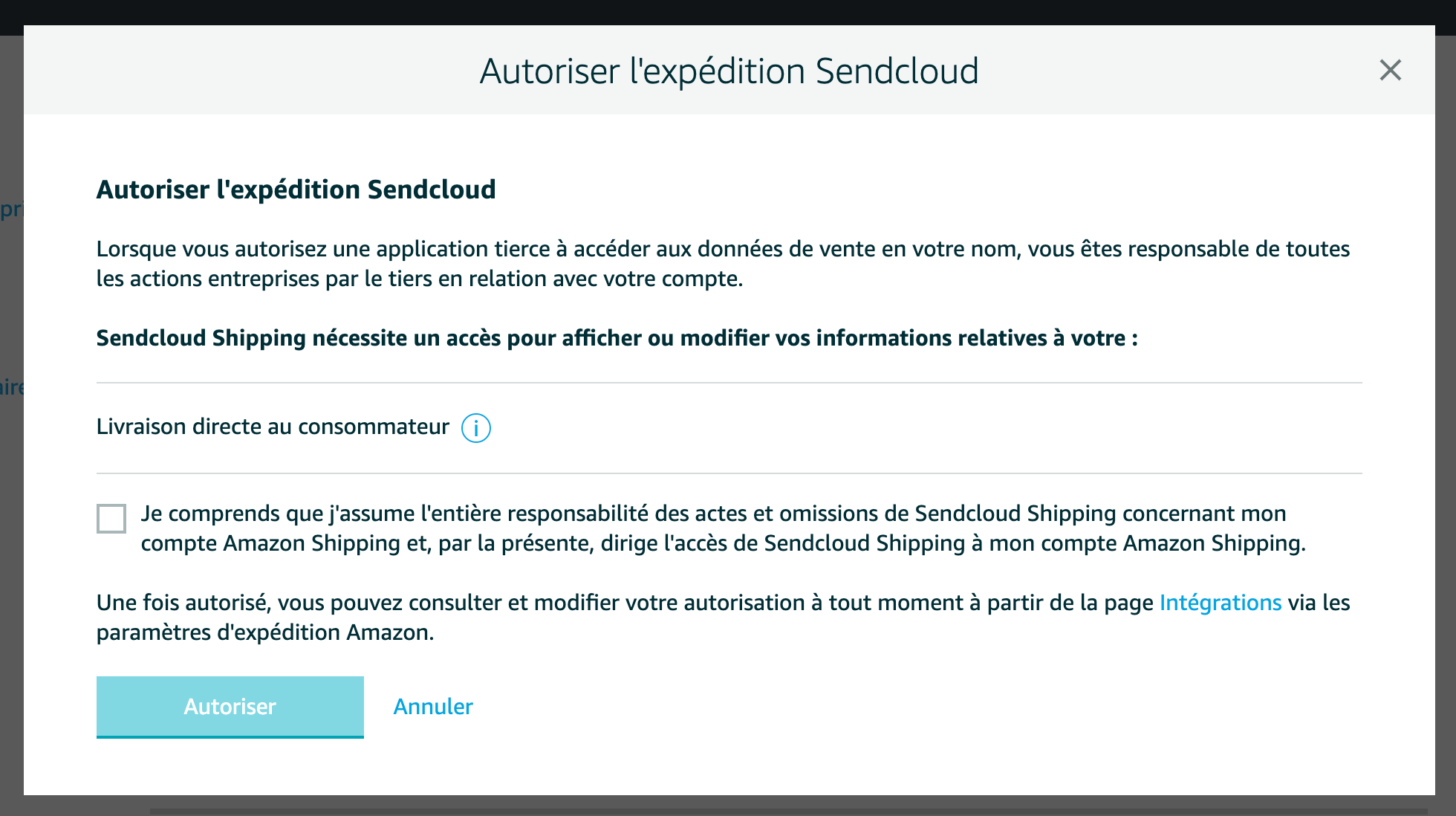The height and width of the screenshot is (816, 1456).
Task: Click 'paramètres d'expédition Amazon' text
Action: click(x=264, y=632)
